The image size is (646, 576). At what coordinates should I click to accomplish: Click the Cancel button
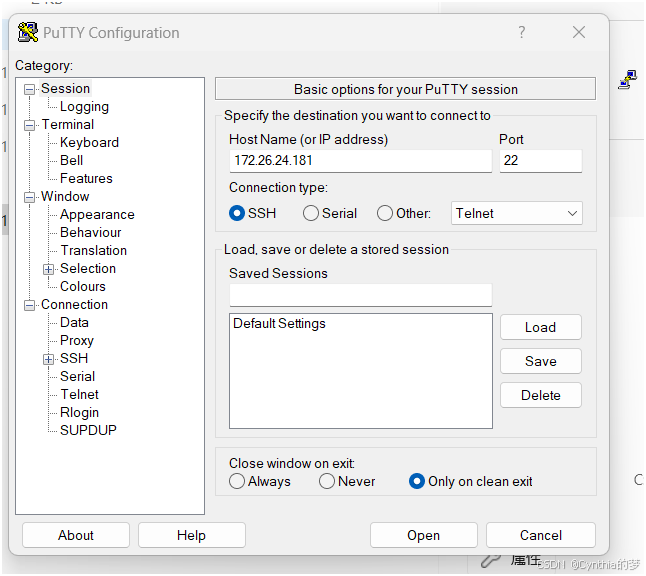[x=541, y=536]
